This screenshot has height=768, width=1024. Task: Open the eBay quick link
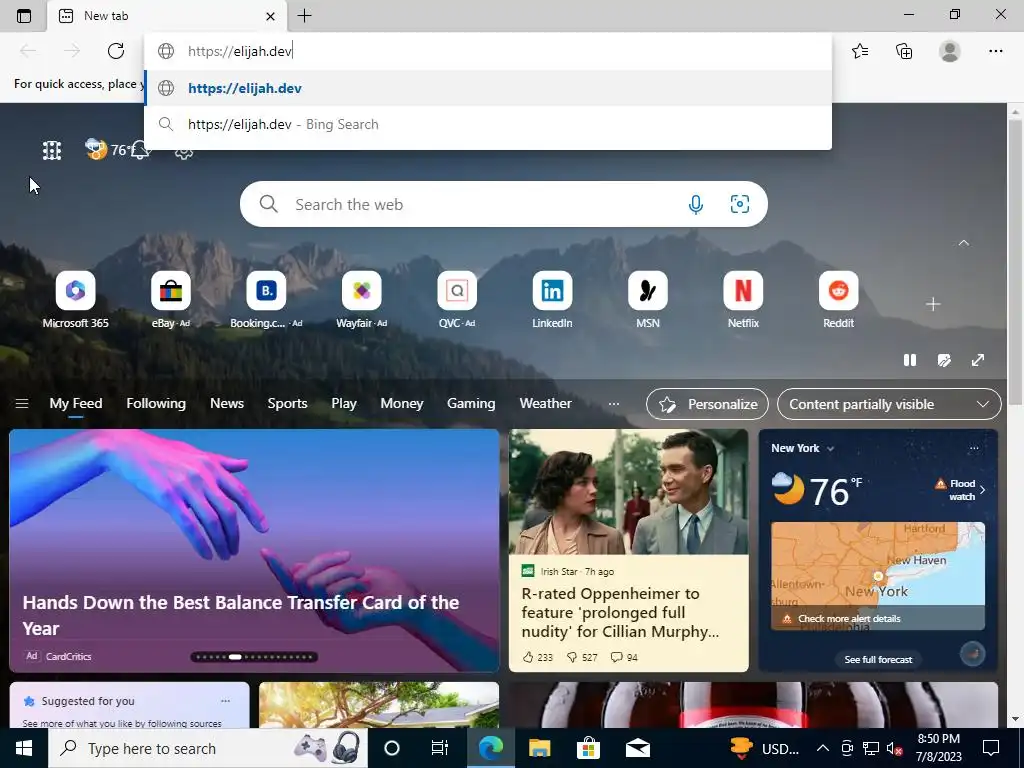[x=170, y=300]
